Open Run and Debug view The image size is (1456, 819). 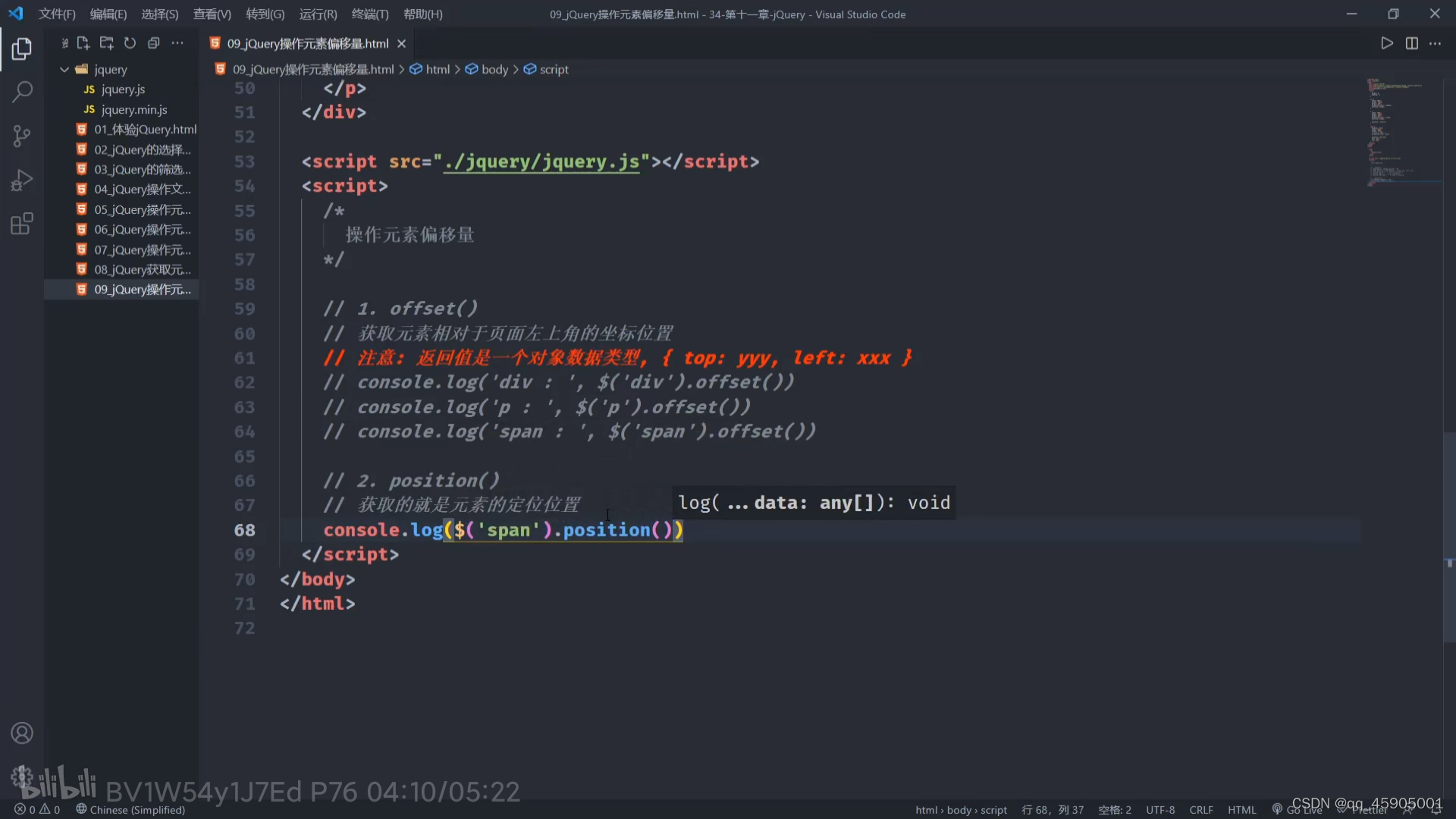[22, 180]
